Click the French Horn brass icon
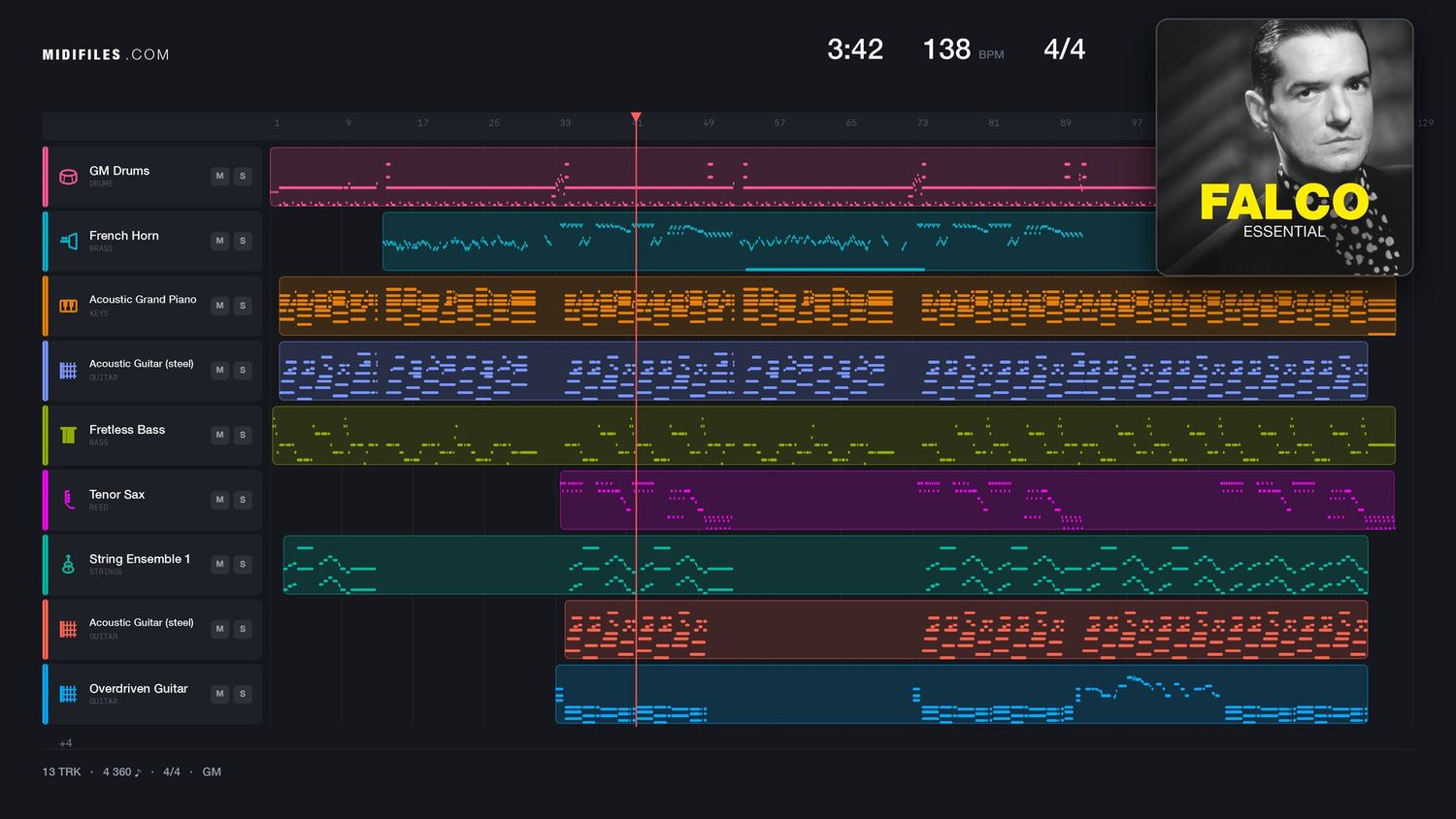The image size is (1456, 819). click(x=68, y=241)
